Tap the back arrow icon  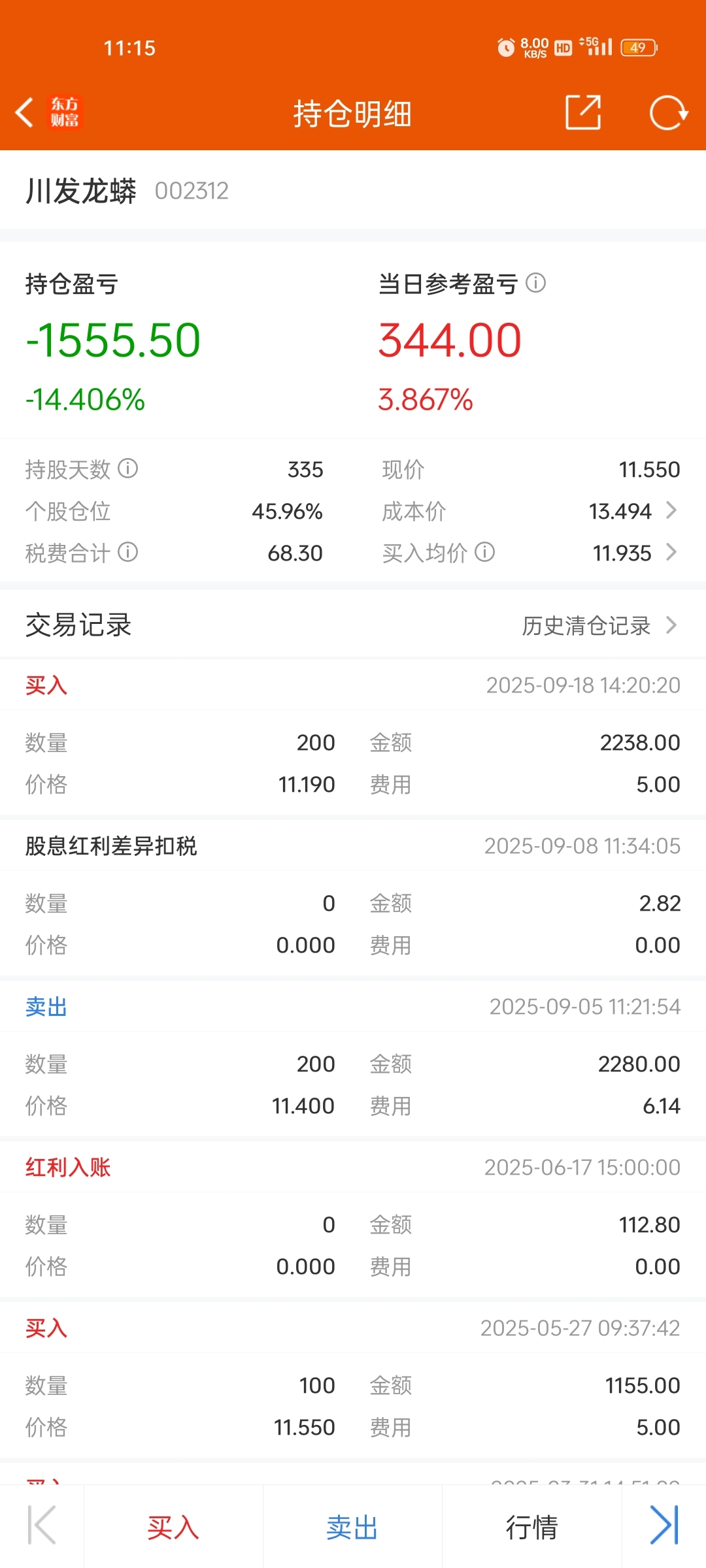25,112
